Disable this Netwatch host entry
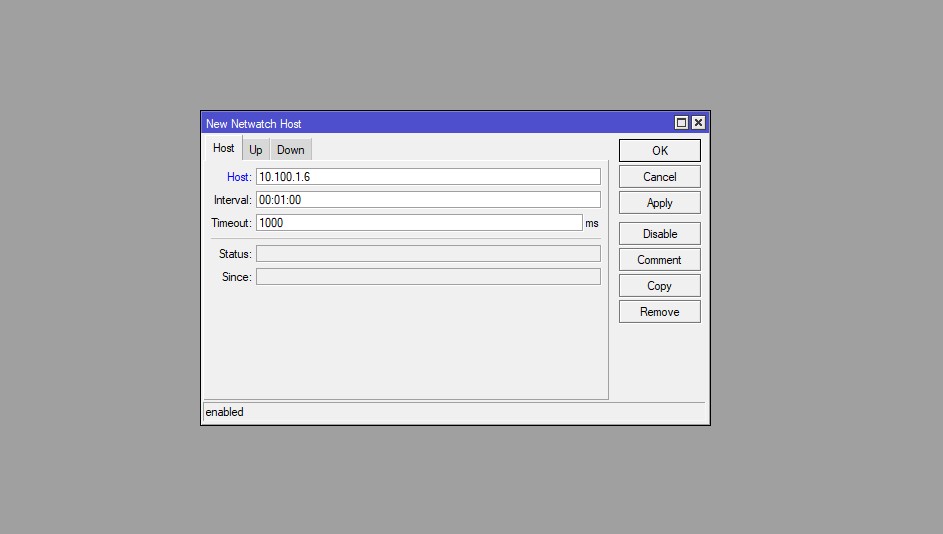The width and height of the screenshot is (943, 534). (659, 234)
